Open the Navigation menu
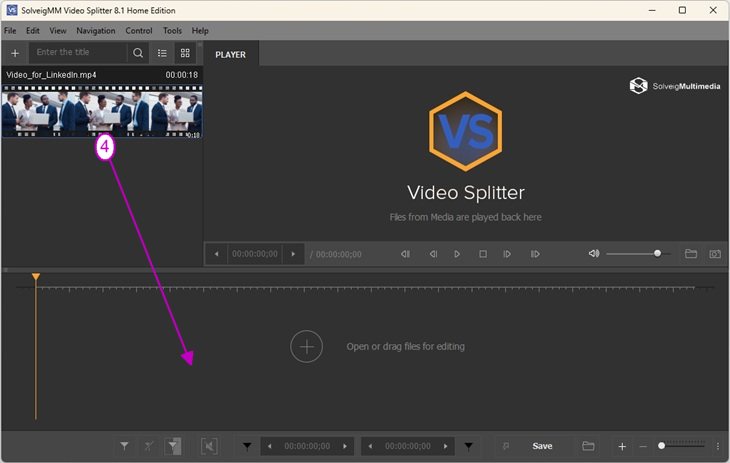The width and height of the screenshot is (730, 463). tap(96, 31)
